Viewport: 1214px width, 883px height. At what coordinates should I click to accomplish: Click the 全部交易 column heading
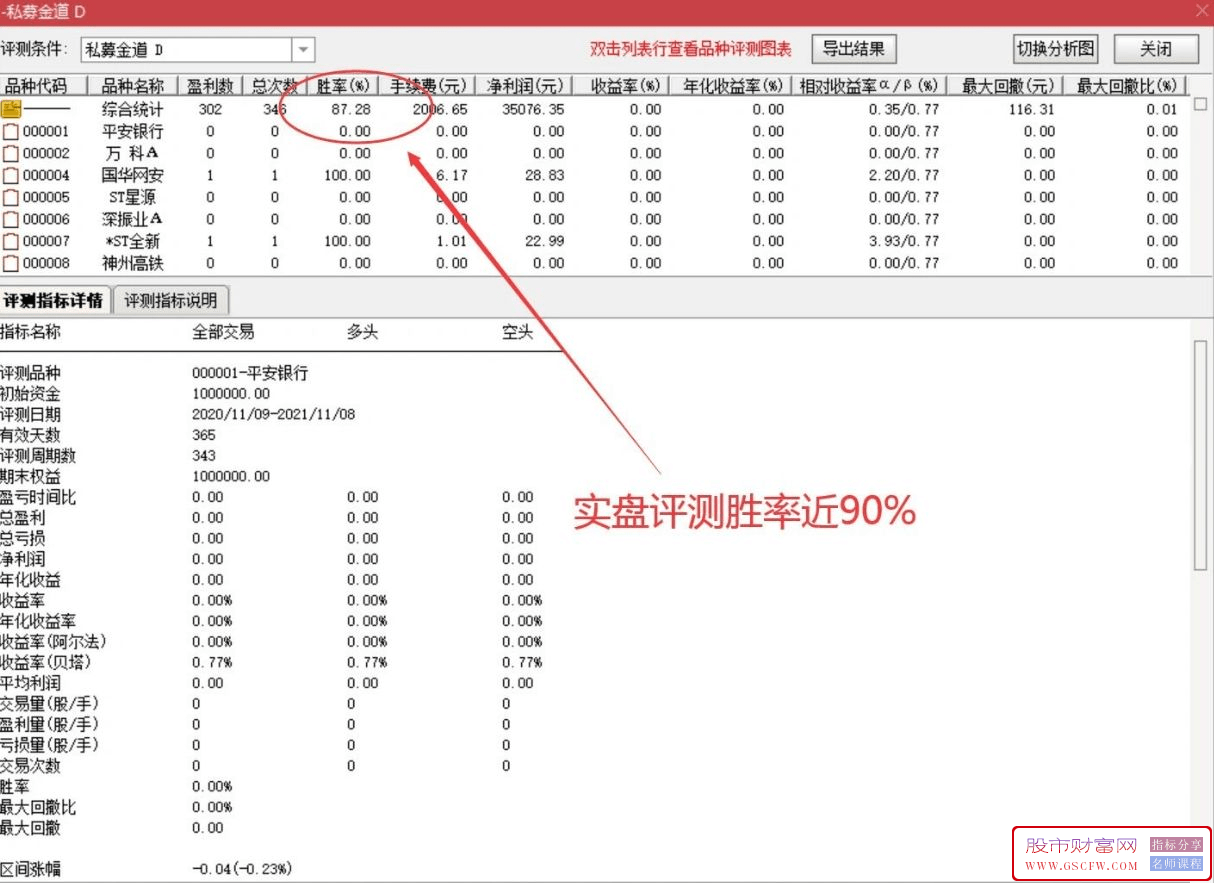(x=223, y=332)
